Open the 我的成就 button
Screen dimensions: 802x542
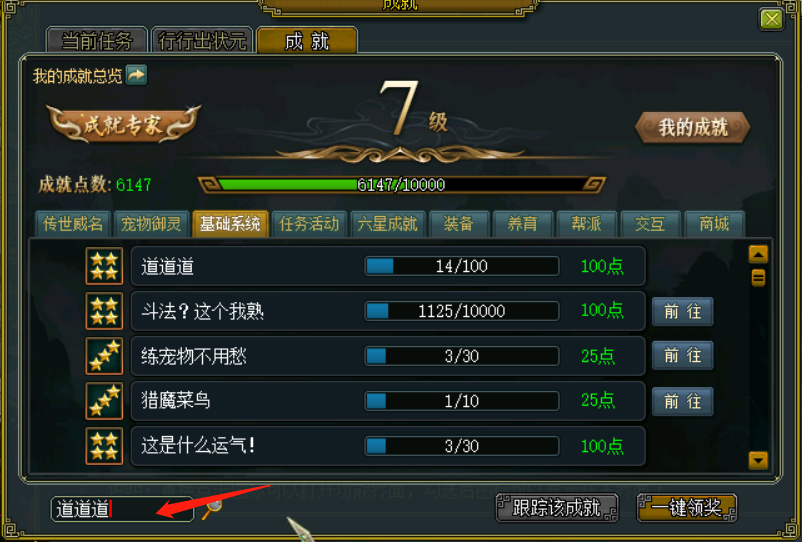pos(693,127)
